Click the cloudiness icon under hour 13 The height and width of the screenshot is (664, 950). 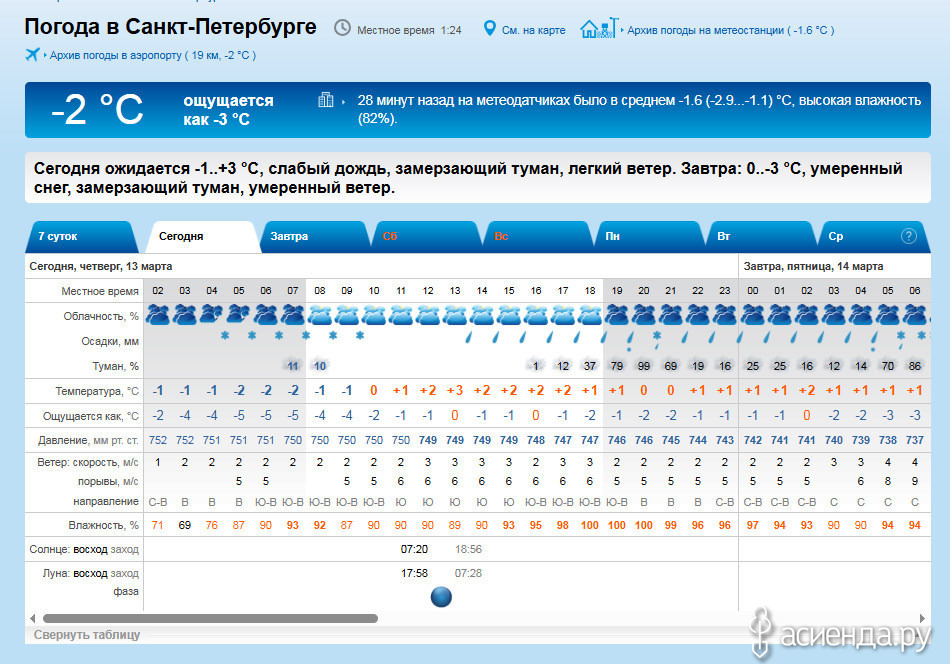click(454, 315)
